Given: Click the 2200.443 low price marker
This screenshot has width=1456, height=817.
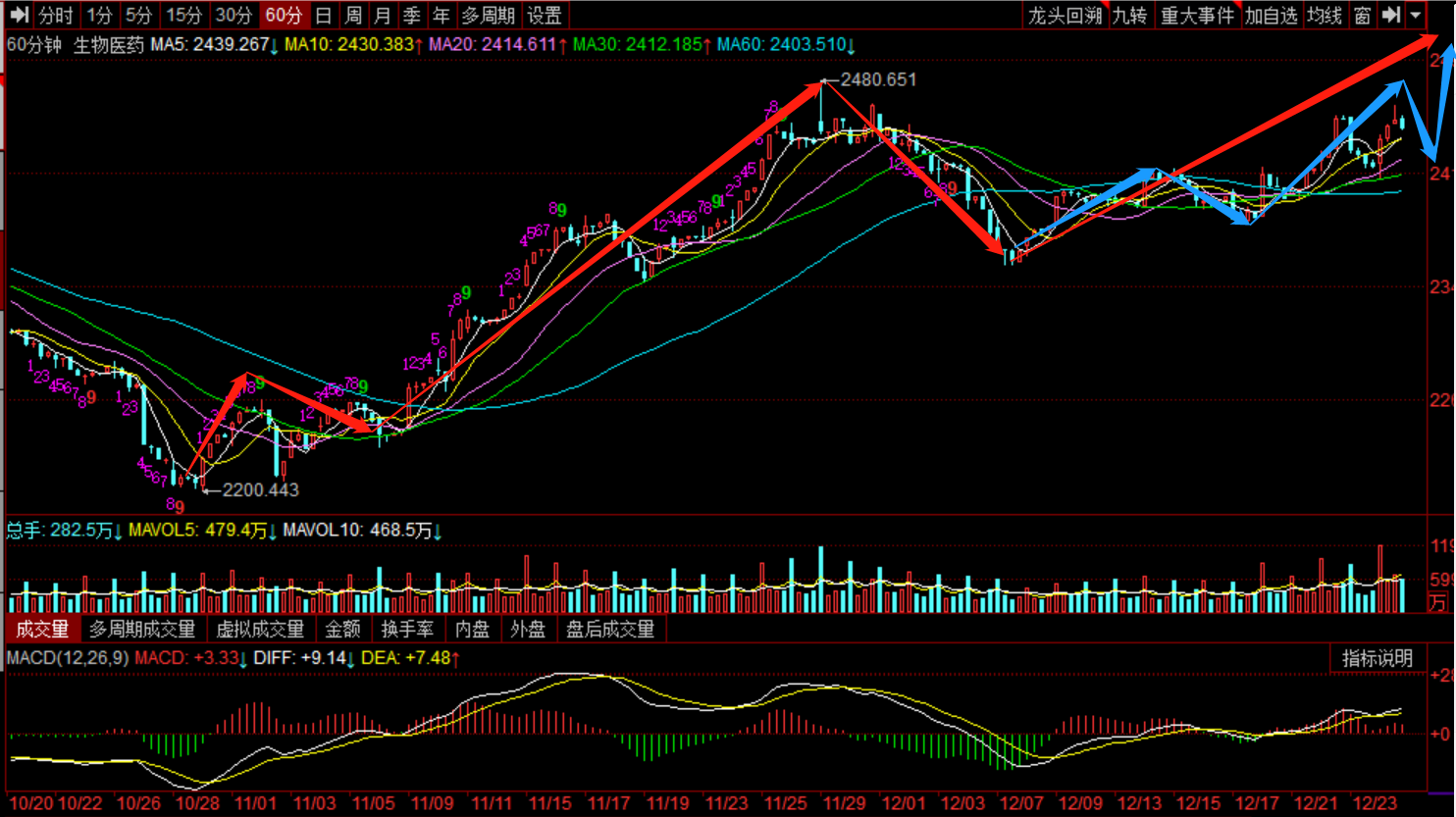Looking at the screenshot, I should point(260,489).
